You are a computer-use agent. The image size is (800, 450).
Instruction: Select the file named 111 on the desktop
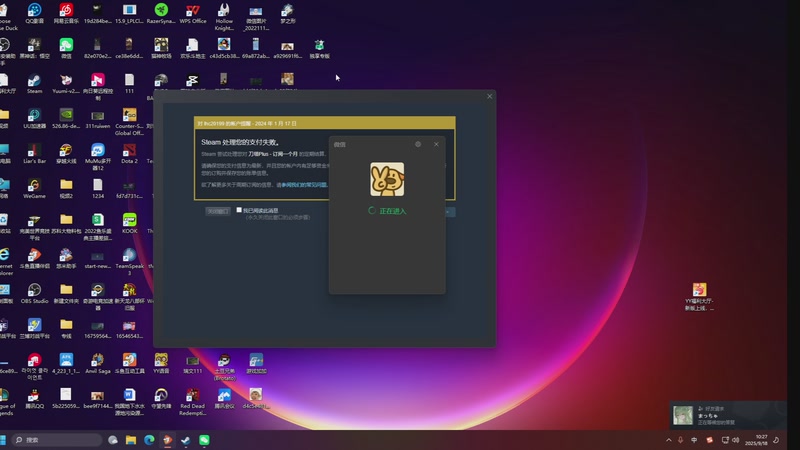click(130, 84)
